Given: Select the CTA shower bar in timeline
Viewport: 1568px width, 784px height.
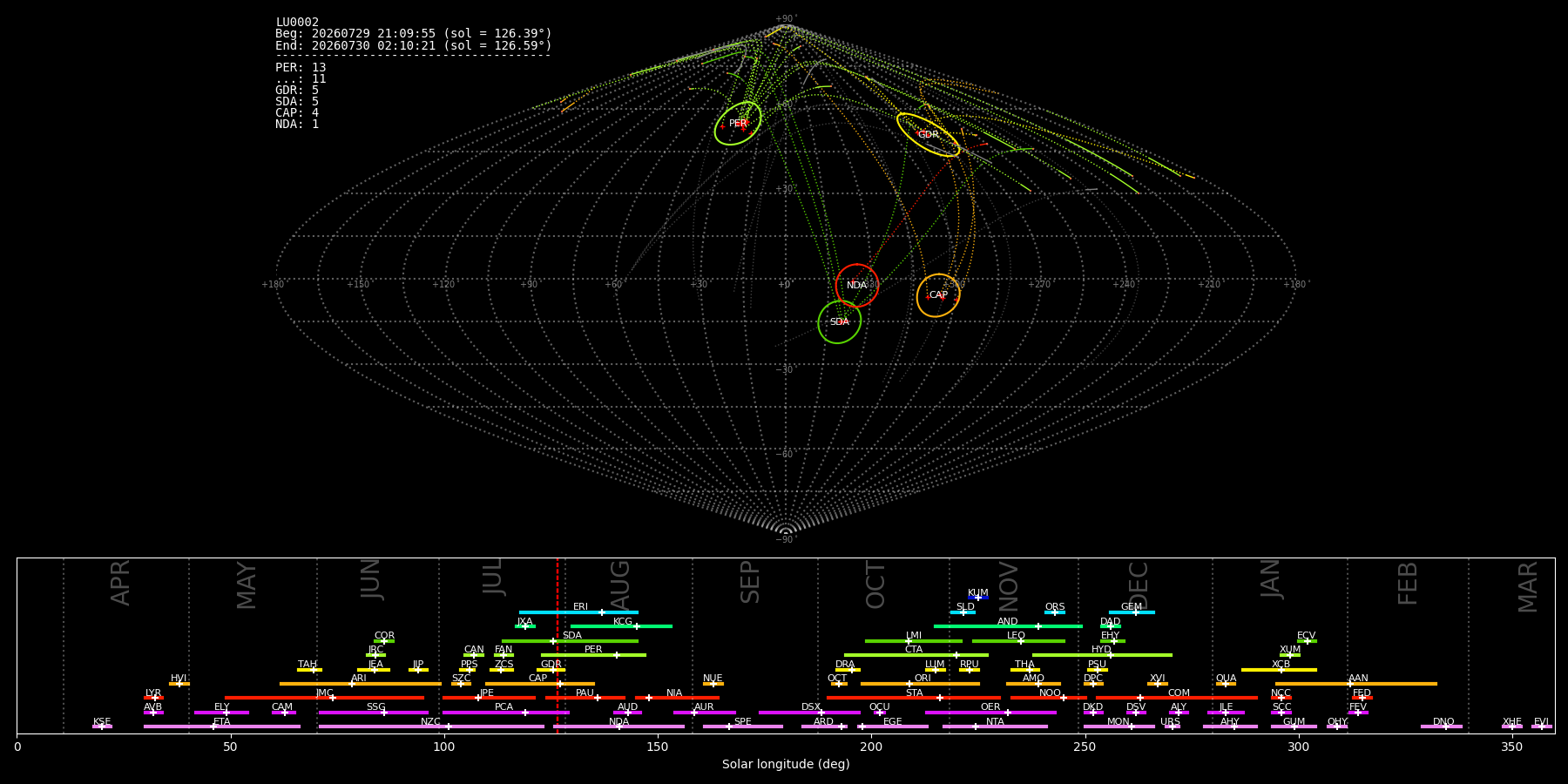Looking at the screenshot, I should pos(916,655).
